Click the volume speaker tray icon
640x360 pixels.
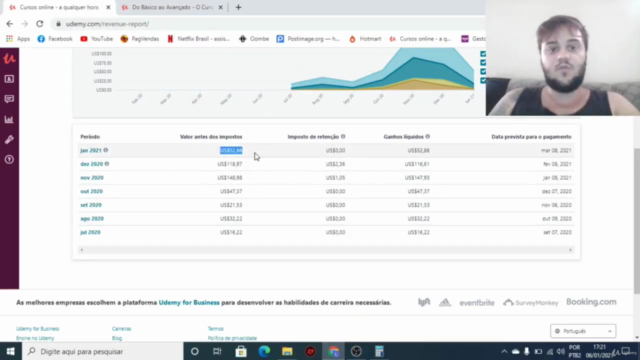pyautogui.click(x=560, y=351)
